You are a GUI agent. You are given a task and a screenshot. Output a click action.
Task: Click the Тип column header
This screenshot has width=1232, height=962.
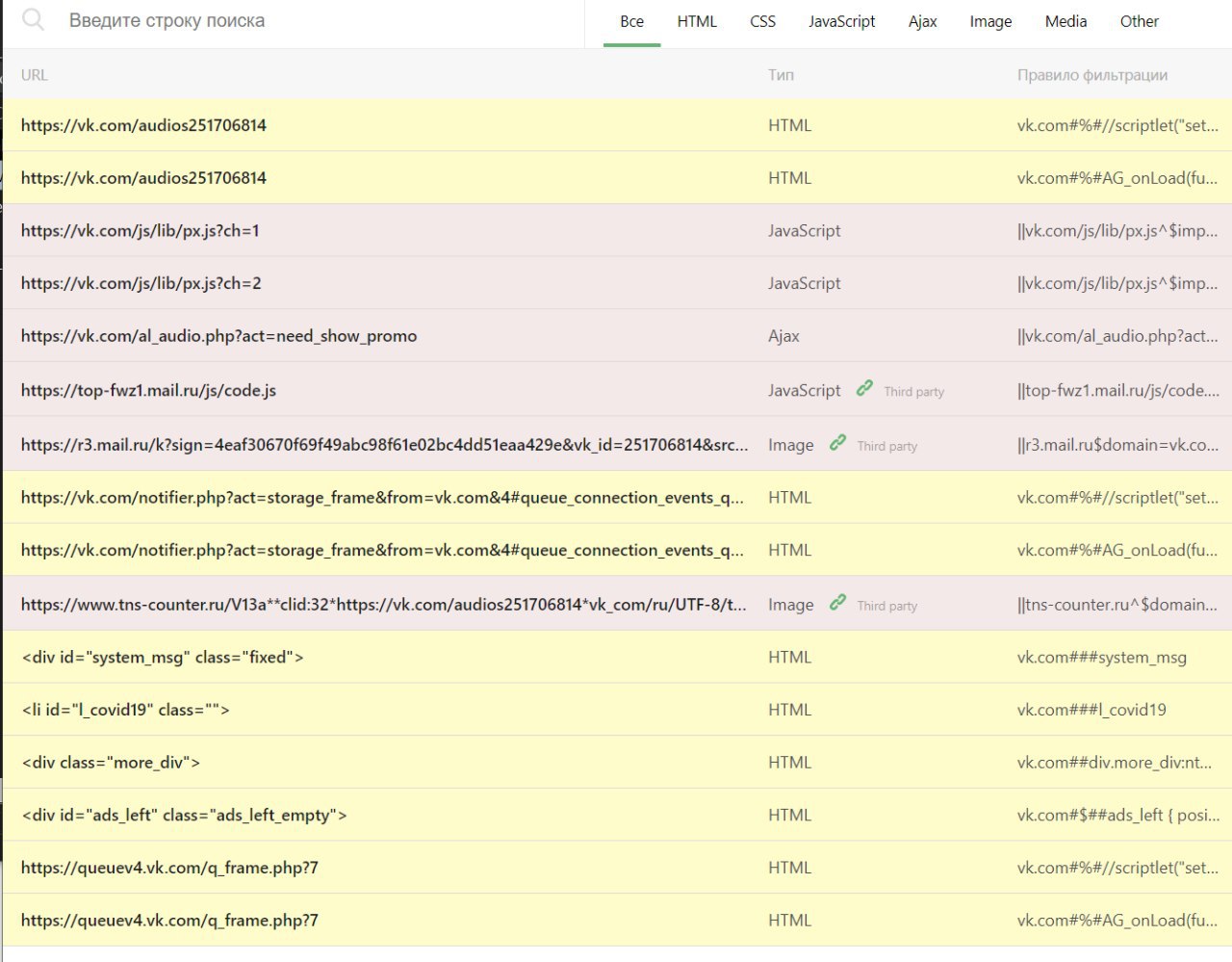pyautogui.click(x=781, y=75)
